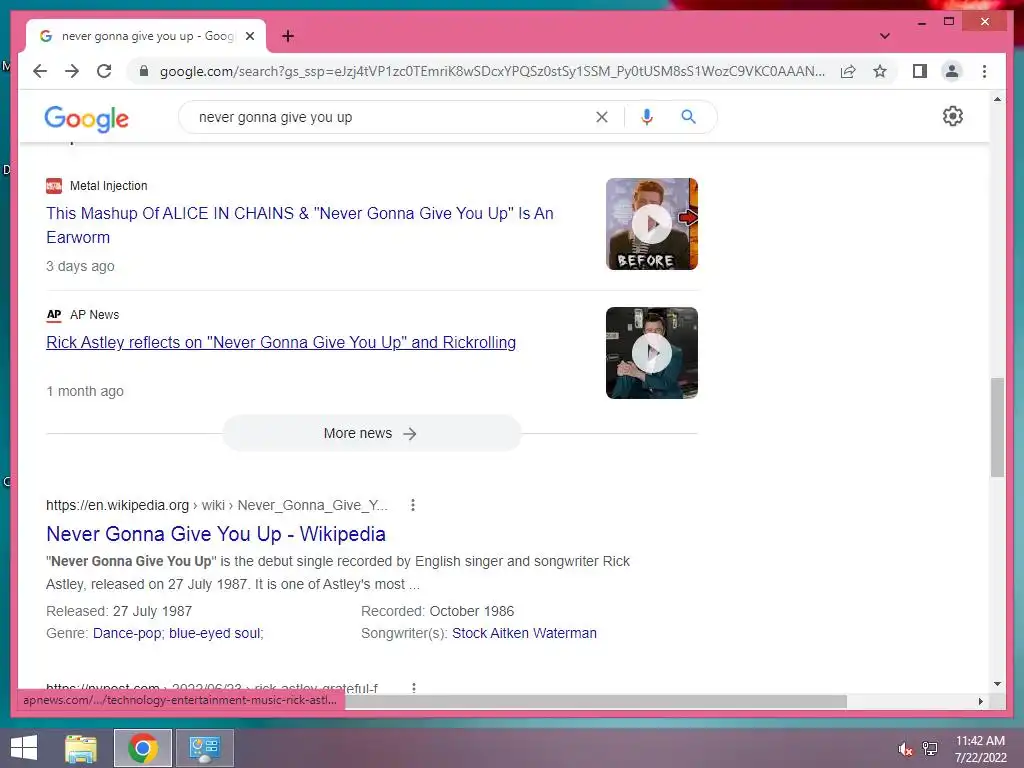Screen dimensions: 1024x768
Task: Share this page from the address bar
Action: click(848, 71)
